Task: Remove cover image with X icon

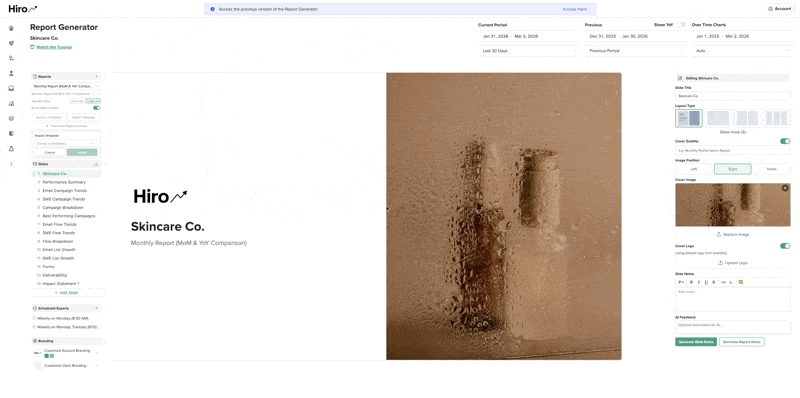Action: 785,188
